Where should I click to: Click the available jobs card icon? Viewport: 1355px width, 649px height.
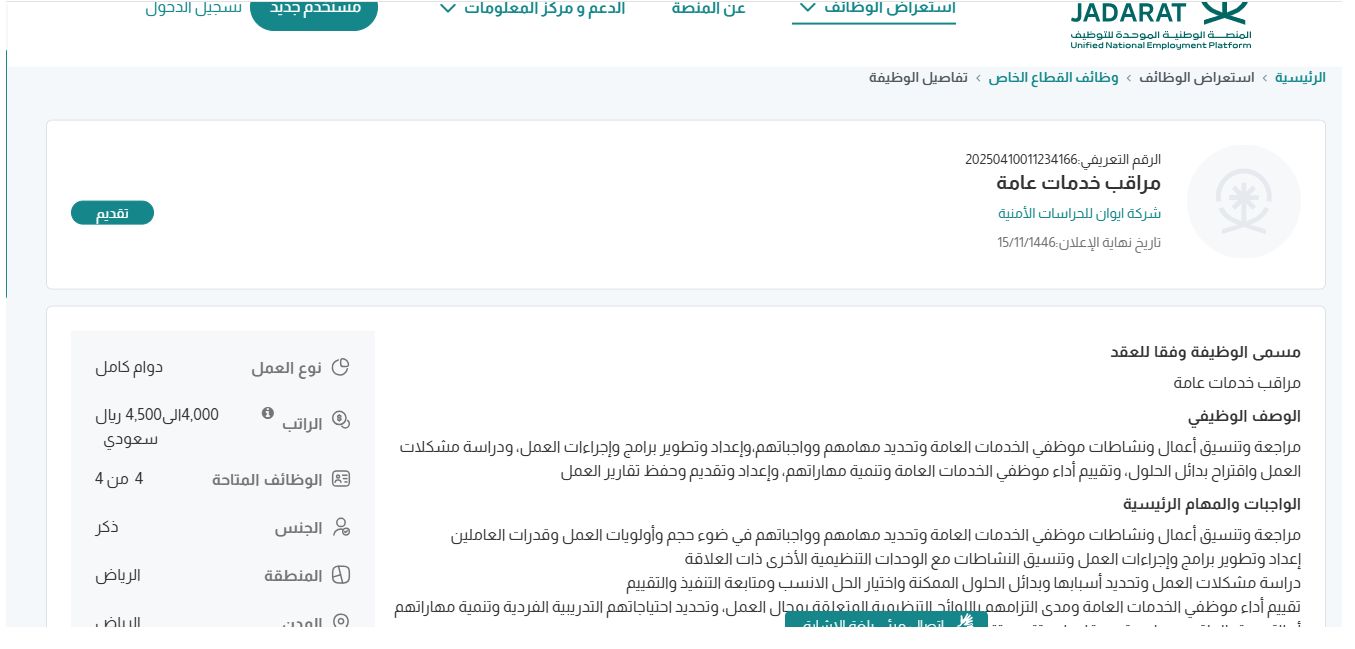click(x=341, y=479)
